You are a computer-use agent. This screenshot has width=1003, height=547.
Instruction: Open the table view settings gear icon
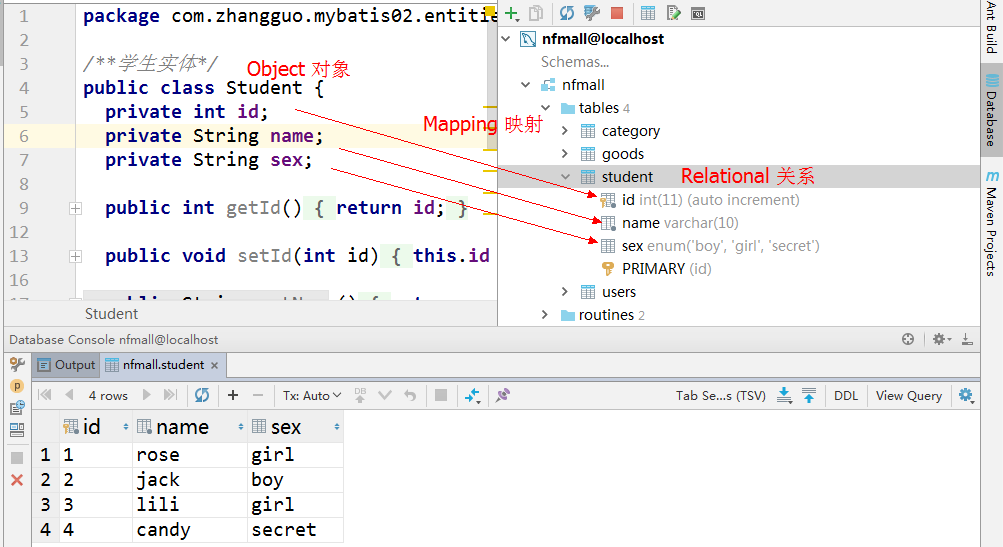966,395
